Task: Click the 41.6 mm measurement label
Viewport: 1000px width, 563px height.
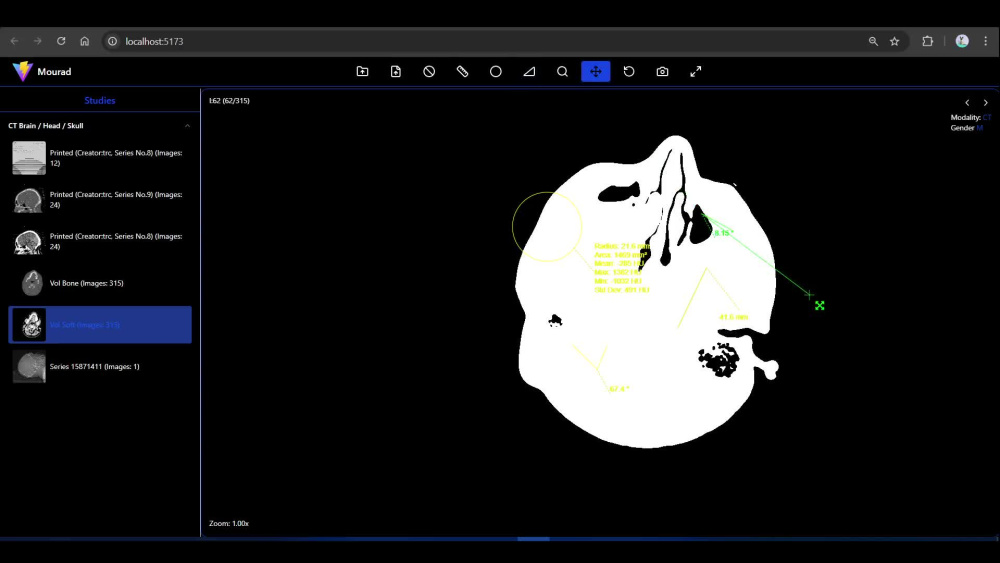Action: coord(733,317)
